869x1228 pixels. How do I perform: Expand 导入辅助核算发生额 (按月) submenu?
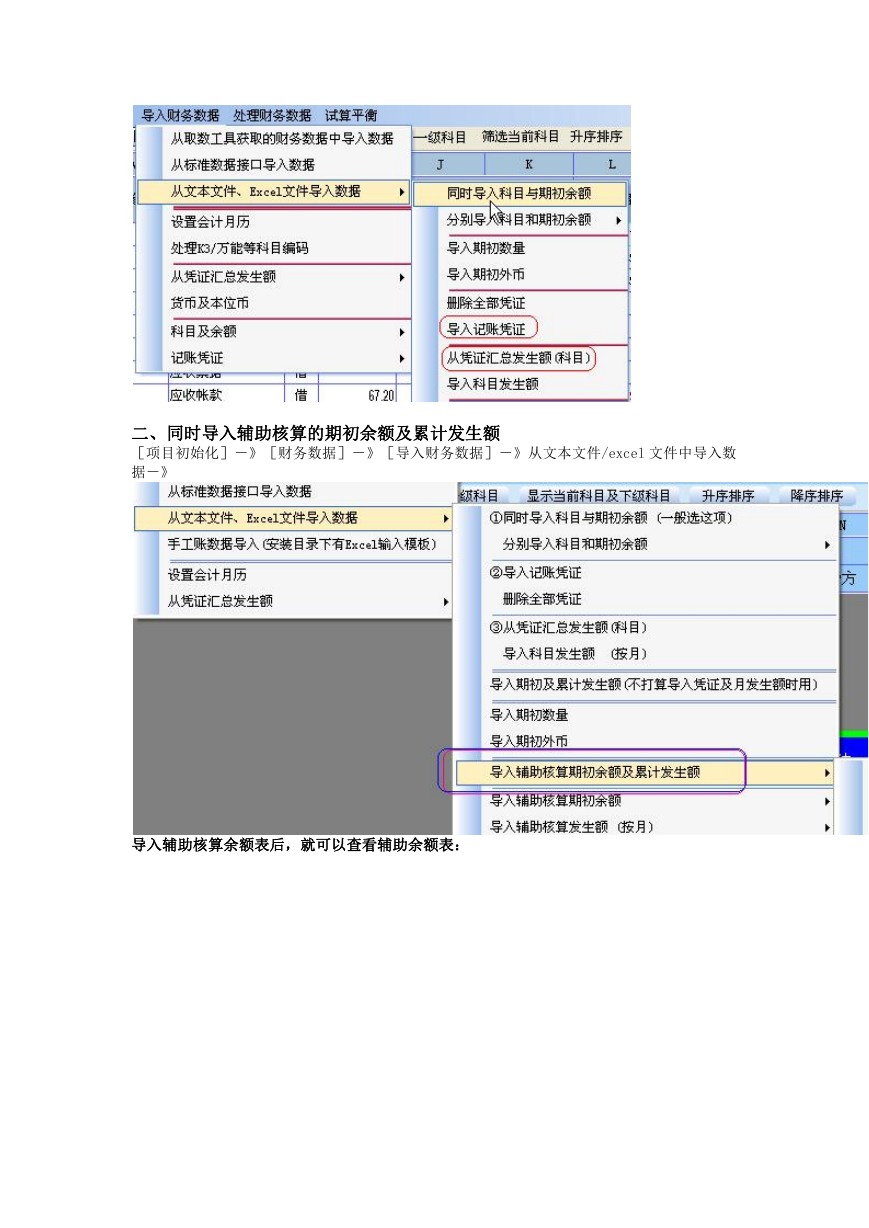pos(647,827)
